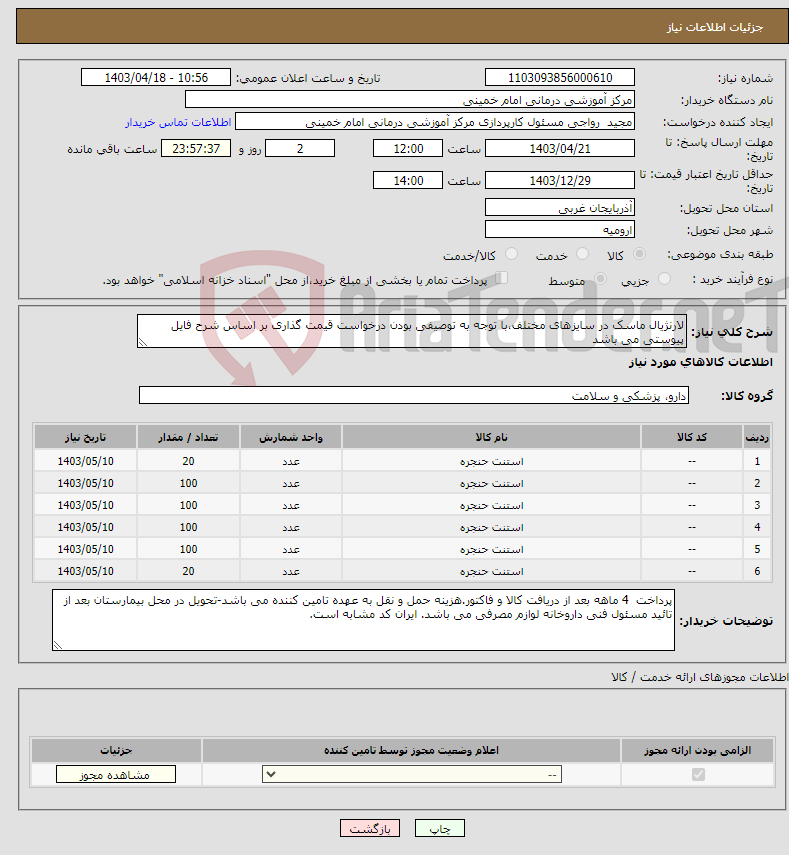Click the اطلاعات کالاهای مورد نیاز heading
789x855 pixels.
[x=700, y=362]
